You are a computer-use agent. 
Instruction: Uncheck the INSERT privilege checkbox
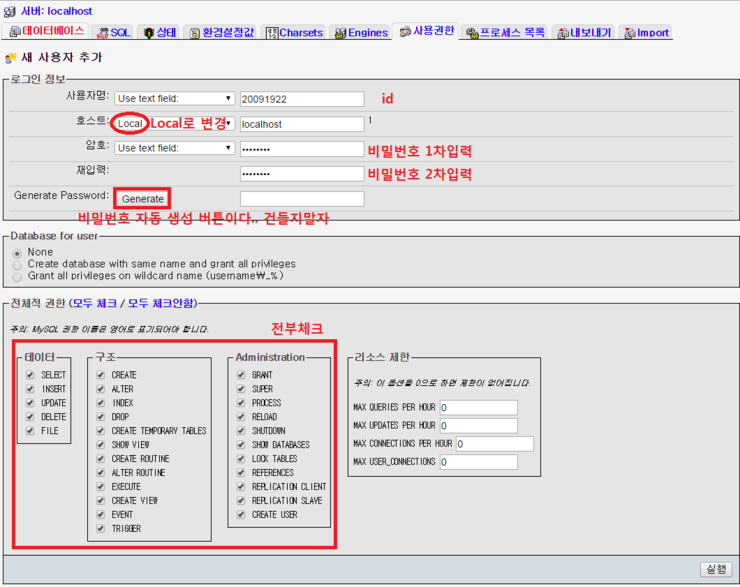coord(30,389)
